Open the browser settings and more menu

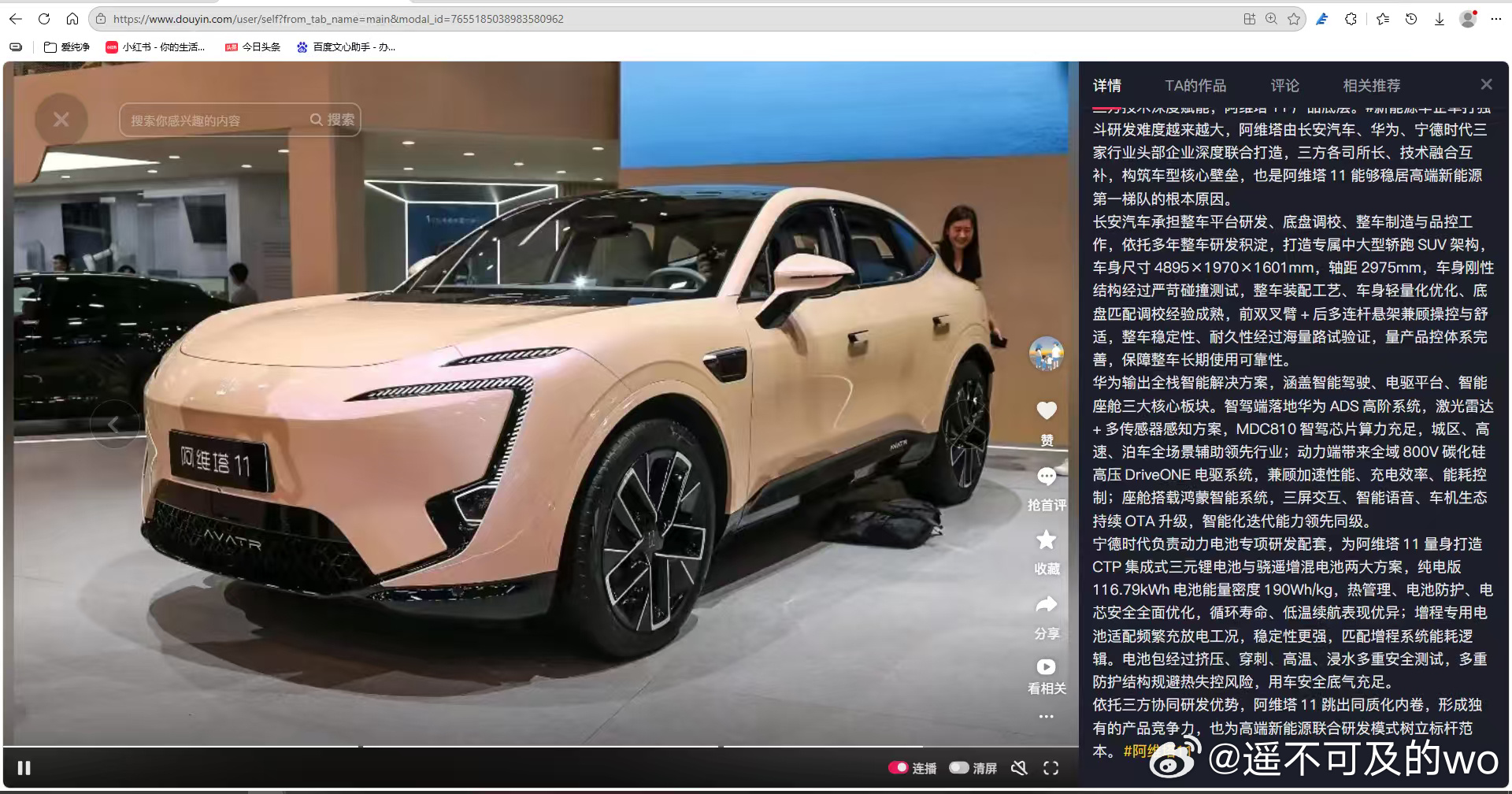1495,19
